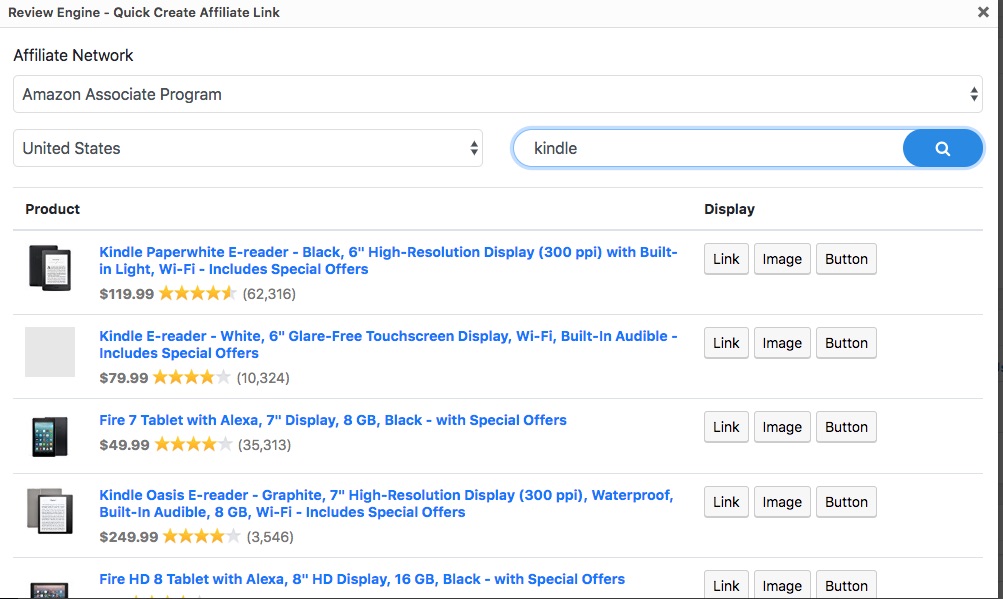This screenshot has width=1003, height=599.
Task: Click Button display option for Fire 7 Tablet
Action: tap(846, 427)
